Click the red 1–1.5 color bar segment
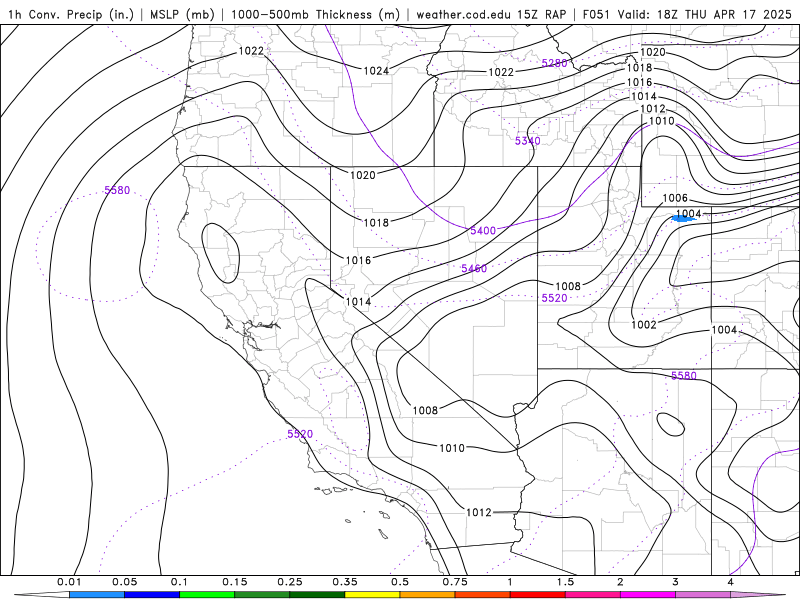This screenshot has height=600, width=800. click(538, 595)
